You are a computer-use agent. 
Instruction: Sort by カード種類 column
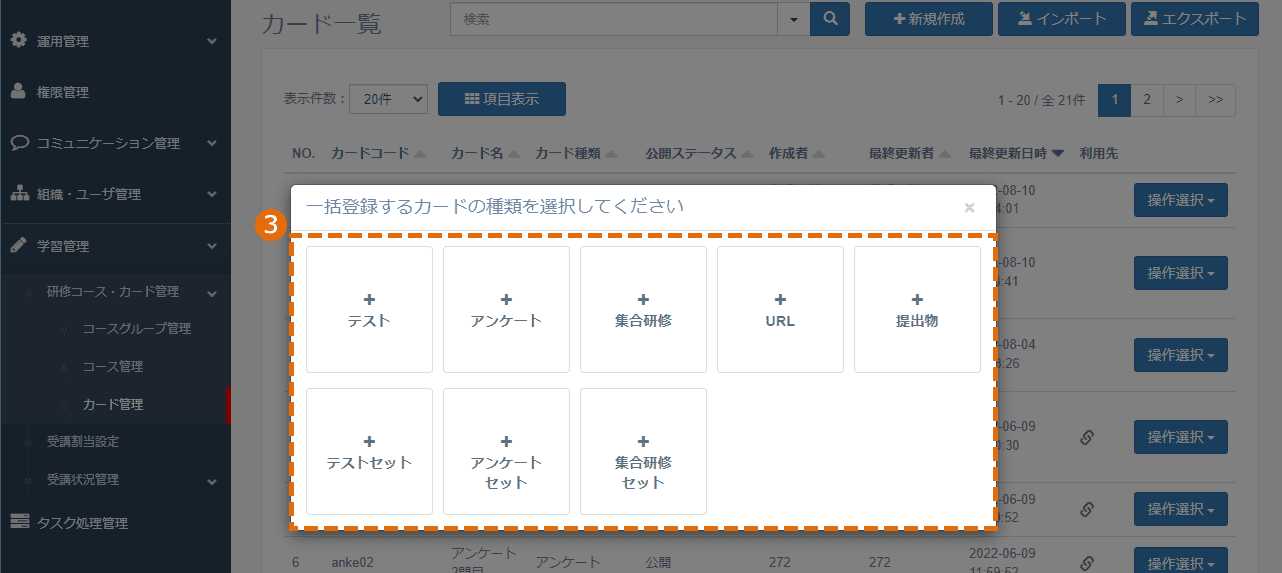(x=576, y=154)
